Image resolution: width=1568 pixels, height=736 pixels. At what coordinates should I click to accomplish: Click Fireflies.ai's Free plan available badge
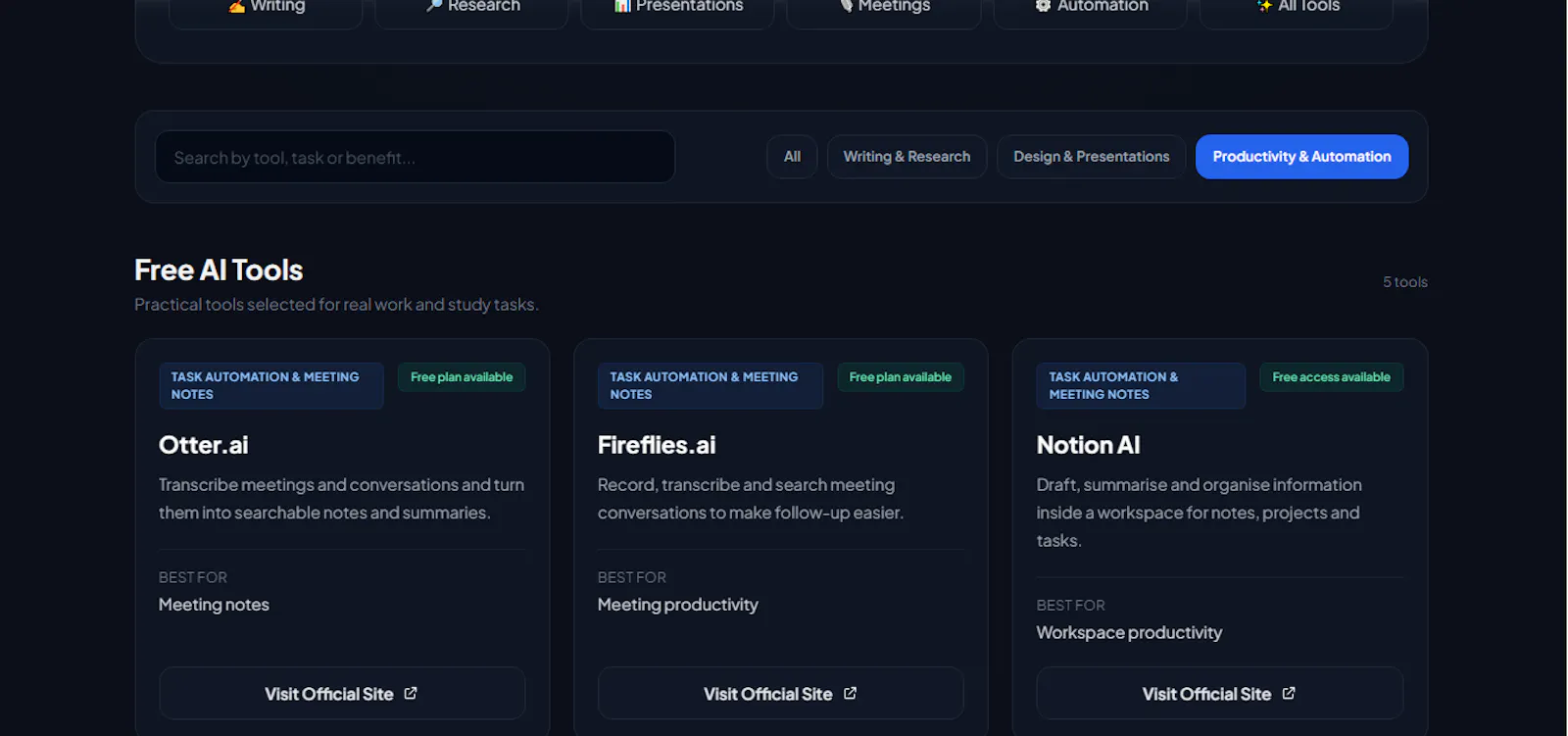click(901, 377)
